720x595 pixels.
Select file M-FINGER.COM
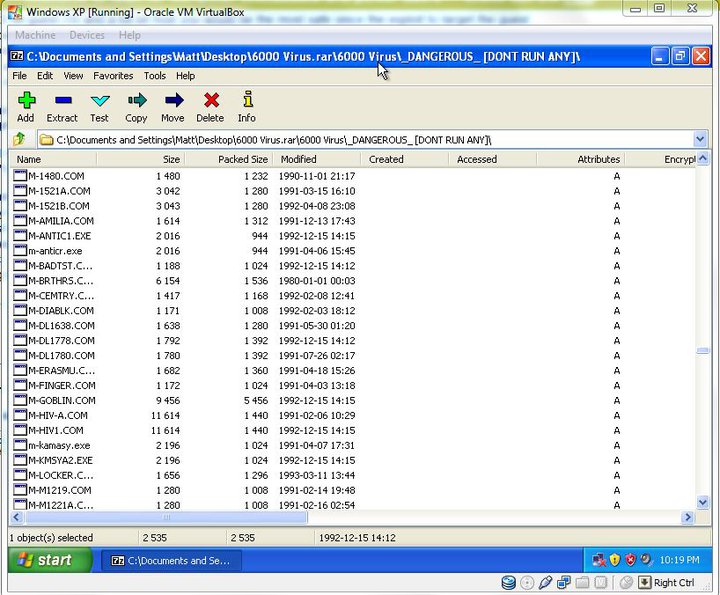point(62,386)
